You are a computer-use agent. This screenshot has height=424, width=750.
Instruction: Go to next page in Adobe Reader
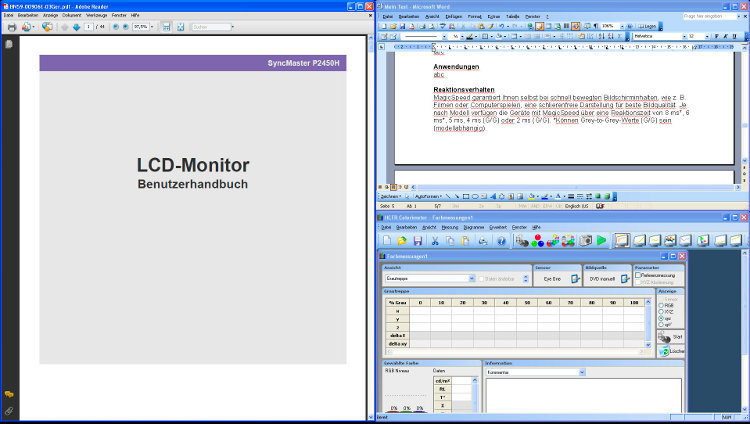coord(77,27)
